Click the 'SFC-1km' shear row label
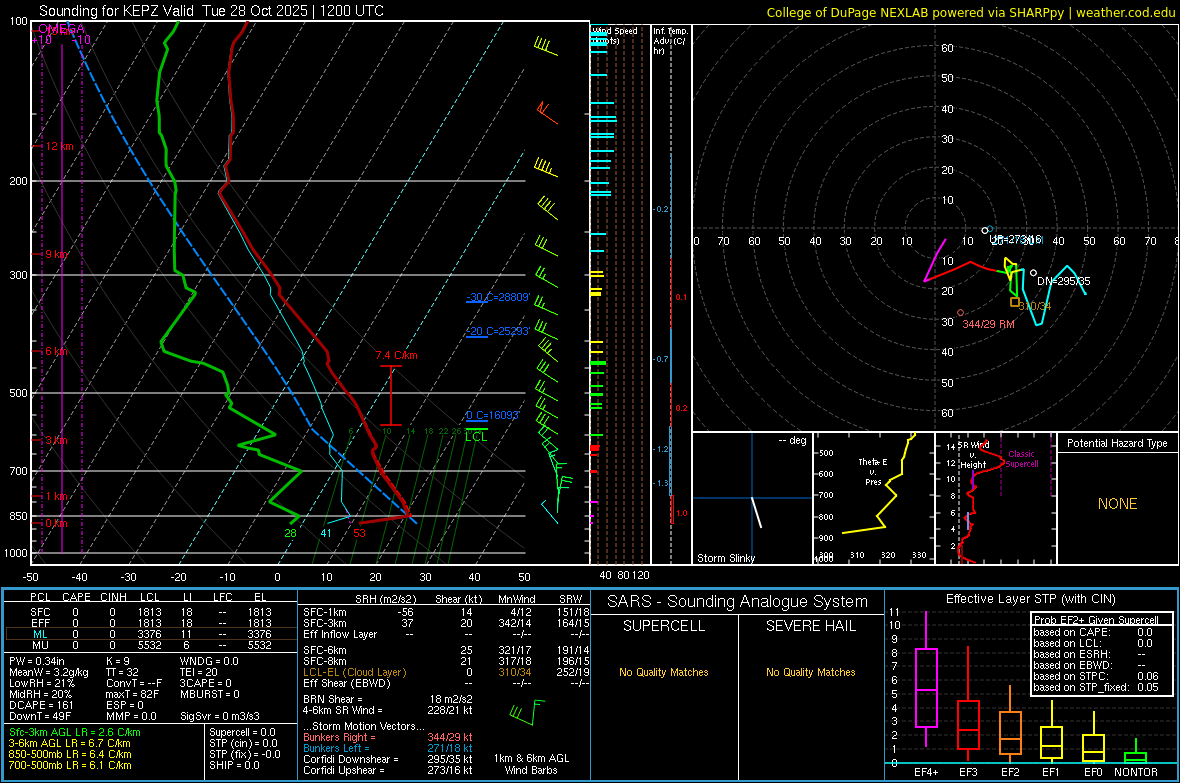Viewport: 1180px width, 783px height. click(x=325, y=612)
